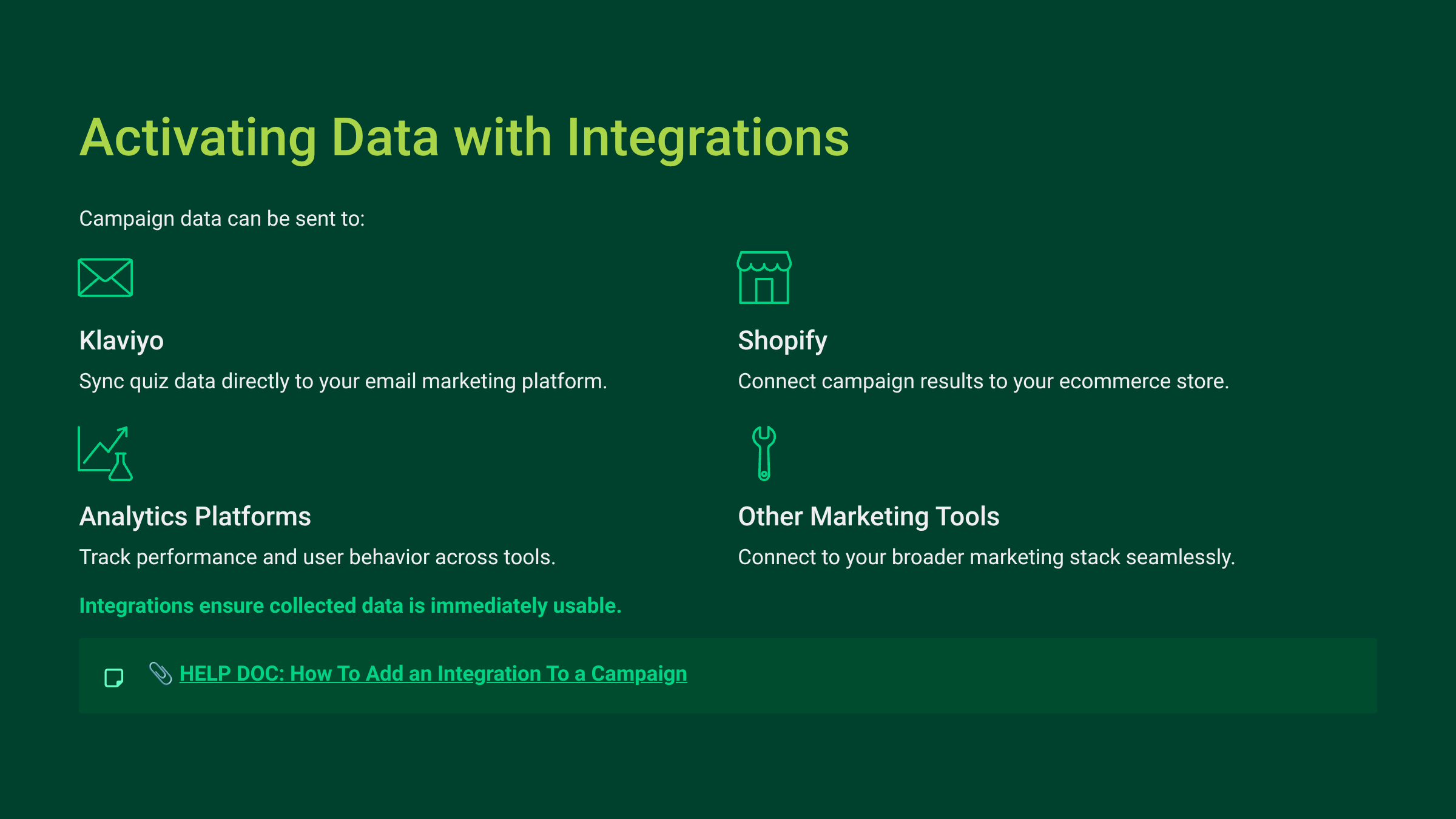The width and height of the screenshot is (1456, 819).
Task: Click 'Campaign' word at end of help link
Action: tap(639, 673)
